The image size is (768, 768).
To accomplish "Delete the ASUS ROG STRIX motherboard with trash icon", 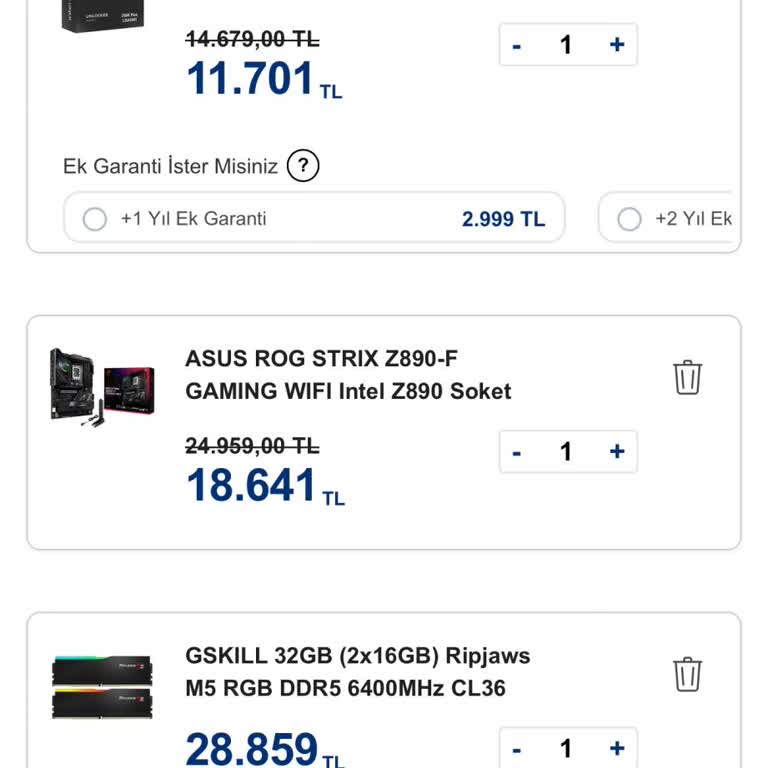I will 687,377.
